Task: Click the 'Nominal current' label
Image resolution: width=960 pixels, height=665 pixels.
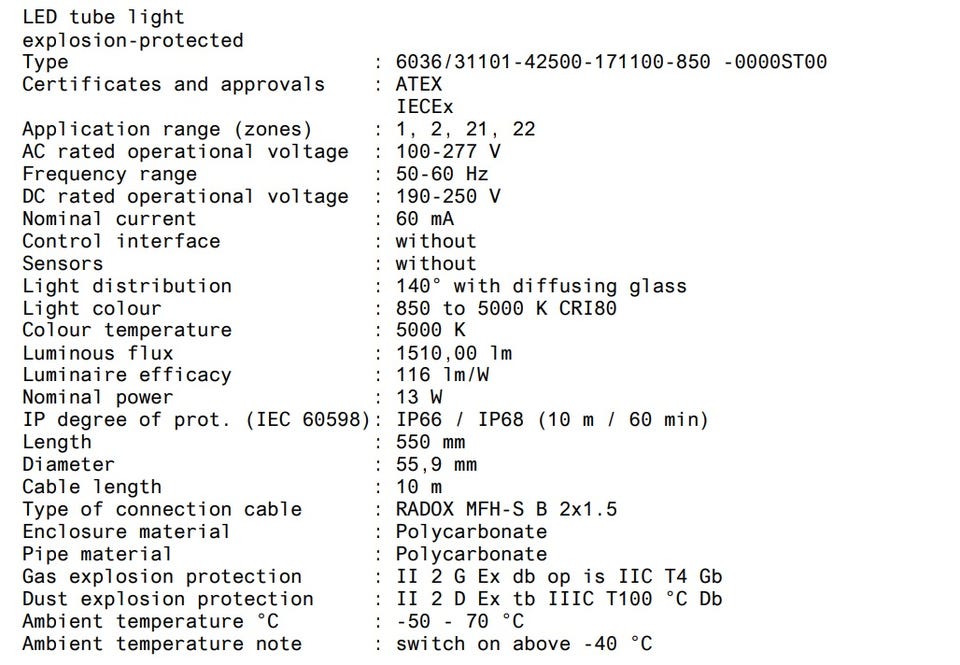Action: pyautogui.click(x=109, y=219)
